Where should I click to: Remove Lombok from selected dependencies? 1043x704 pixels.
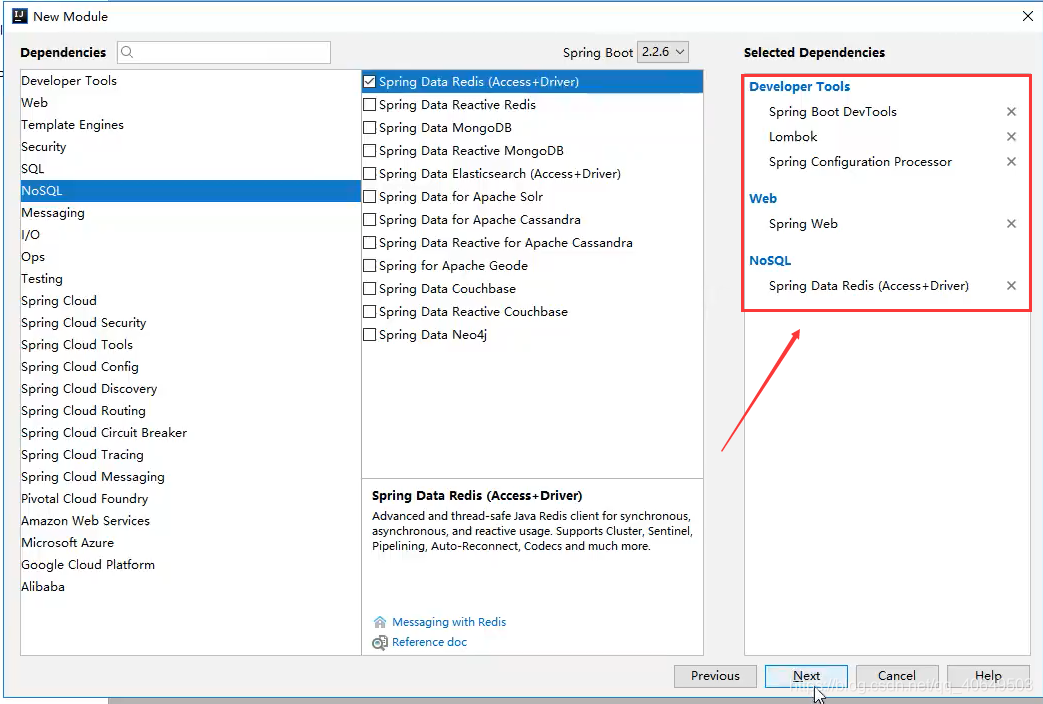point(1011,136)
